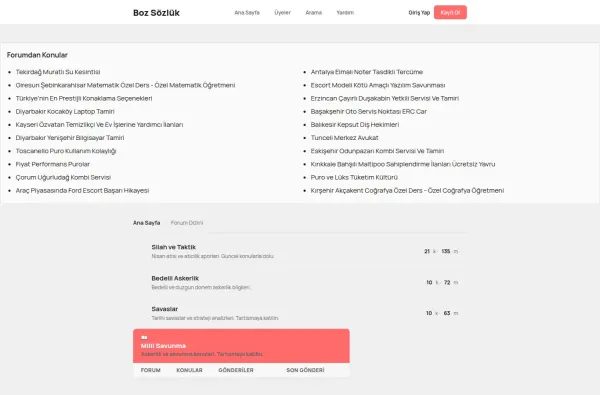Click the Kayıt Ol button
This screenshot has width=600, height=395.
point(450,12)
